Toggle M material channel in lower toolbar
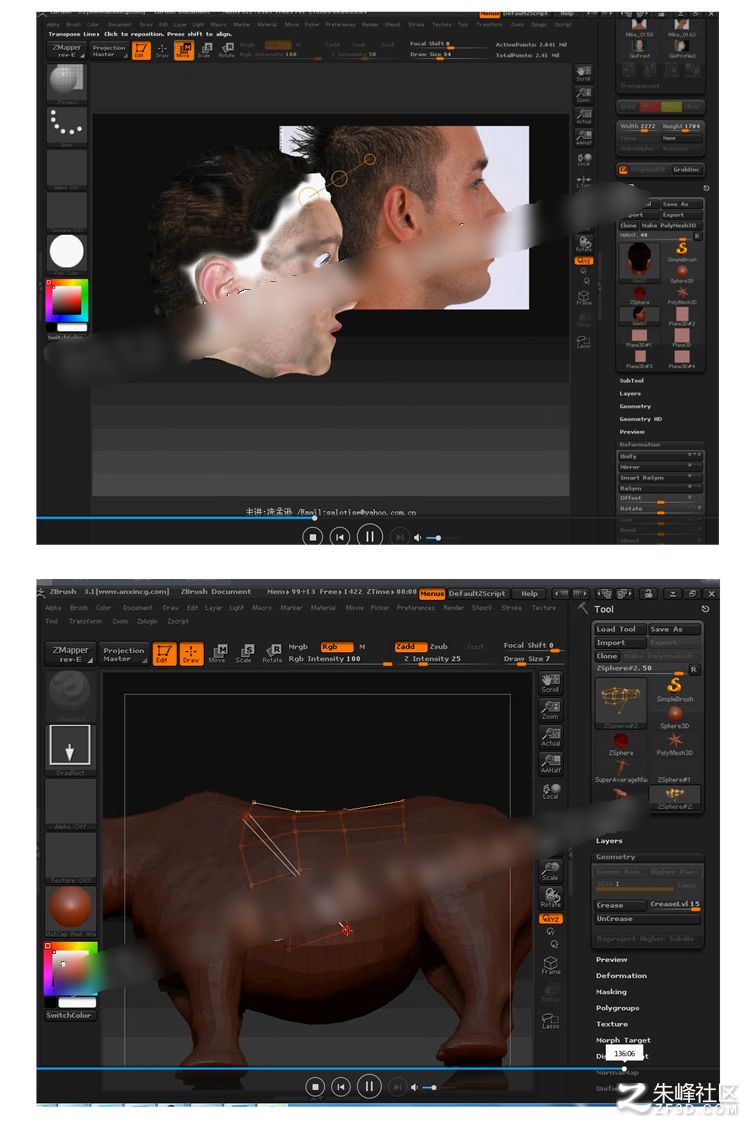Viewport: 750px width, 1125px height. point(362,646)
